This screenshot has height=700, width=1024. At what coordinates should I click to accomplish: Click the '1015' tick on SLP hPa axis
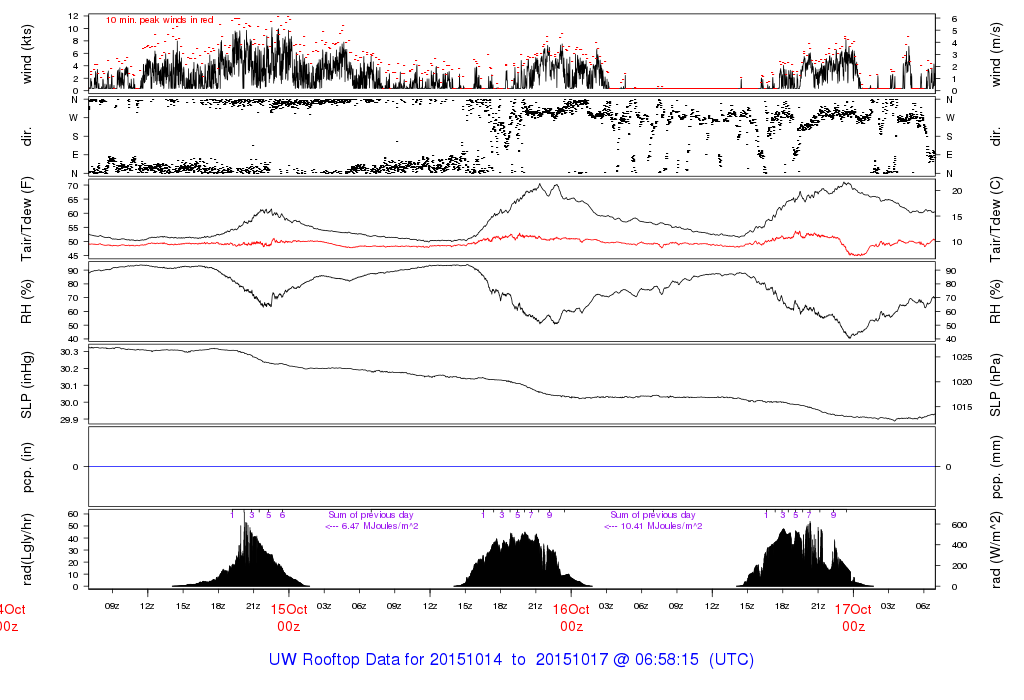[962, 407]
